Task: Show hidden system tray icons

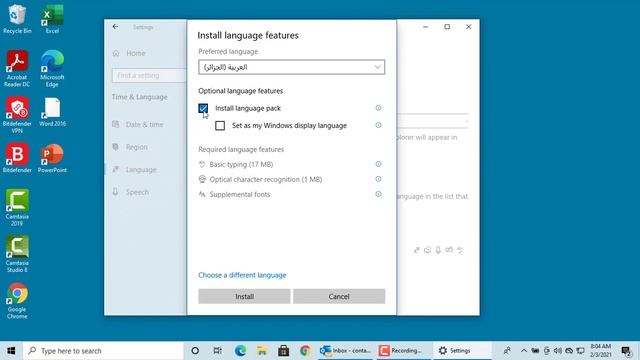Action: pyautogui.click(x=524, y=351)
